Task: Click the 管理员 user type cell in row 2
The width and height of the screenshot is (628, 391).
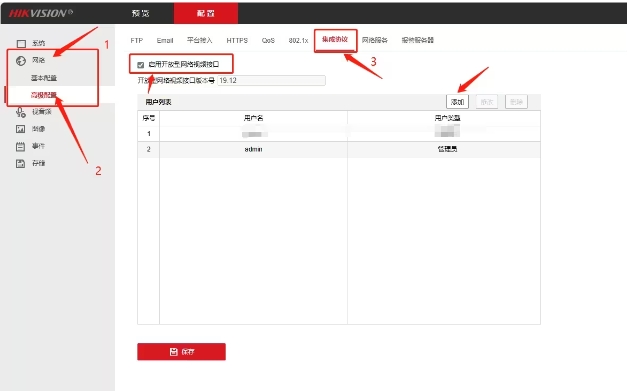Action: point(447,149)
